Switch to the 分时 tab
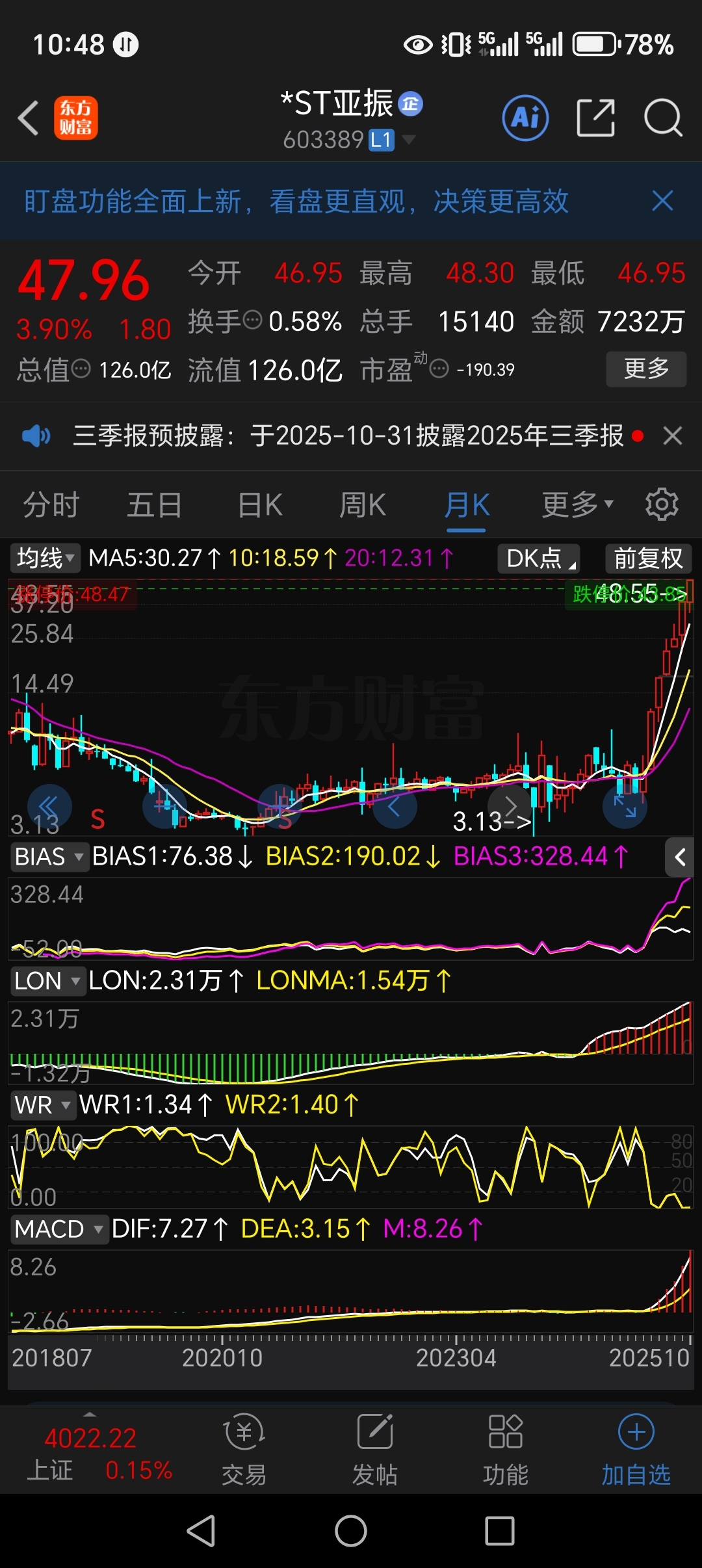702x1568 pixels. (x=51, y=505)
